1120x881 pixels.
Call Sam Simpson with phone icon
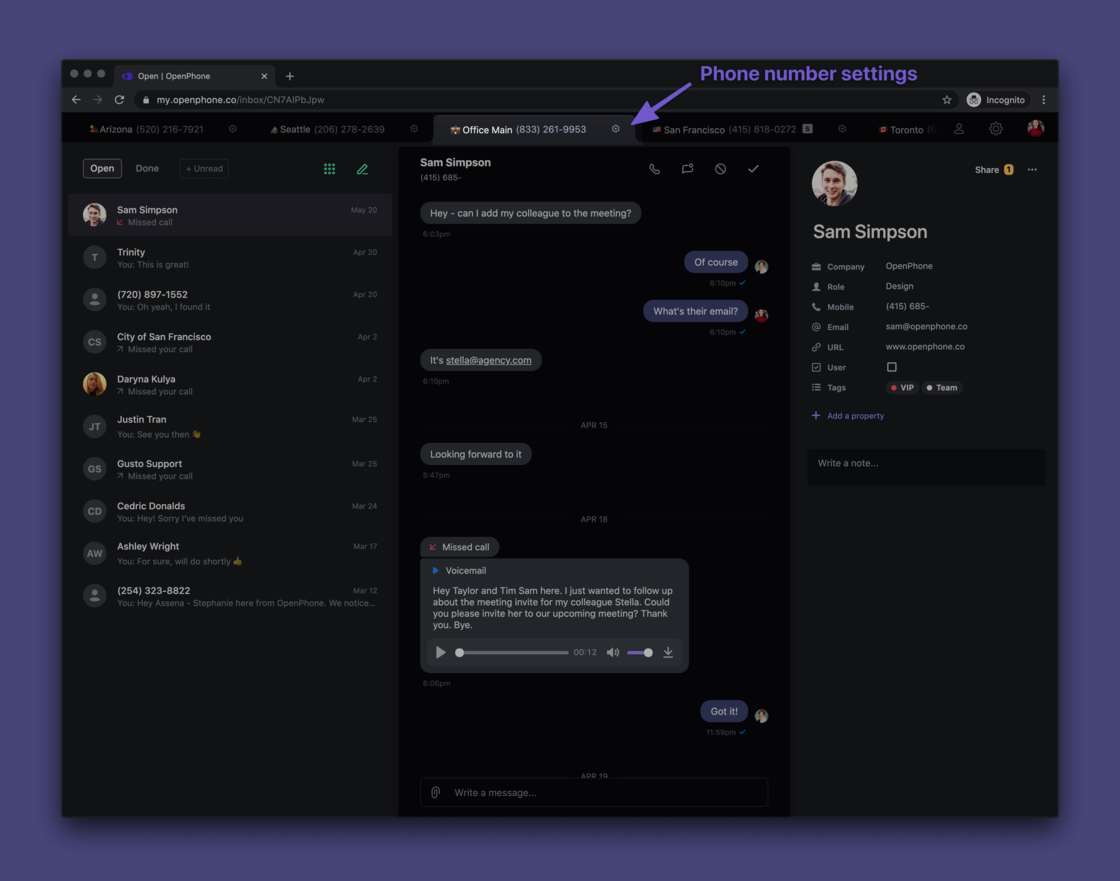click(x=654, y=169)
